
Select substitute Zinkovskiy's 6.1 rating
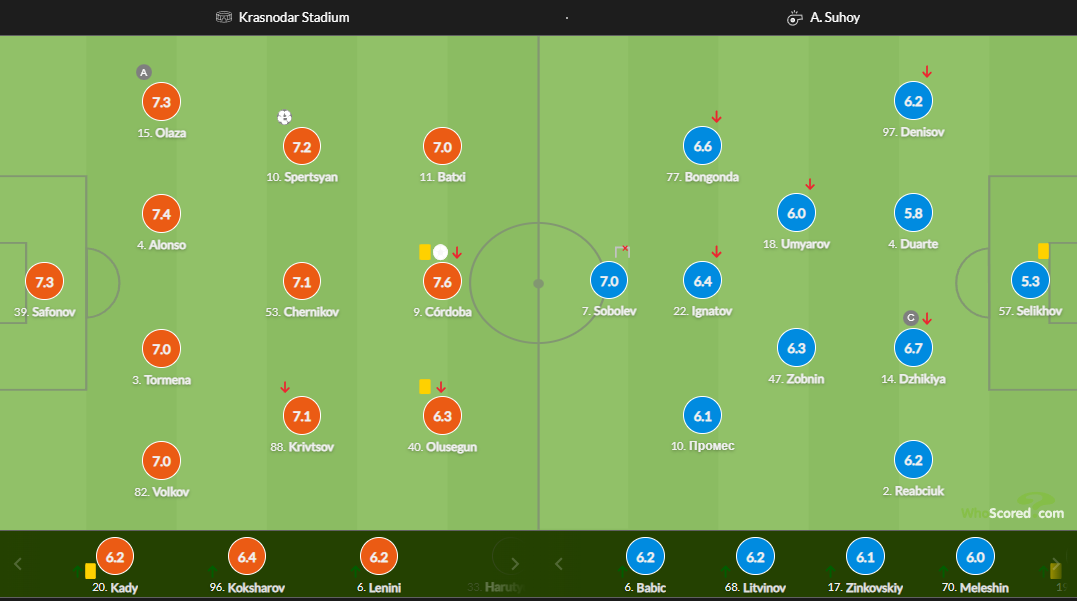click(865, 557)
